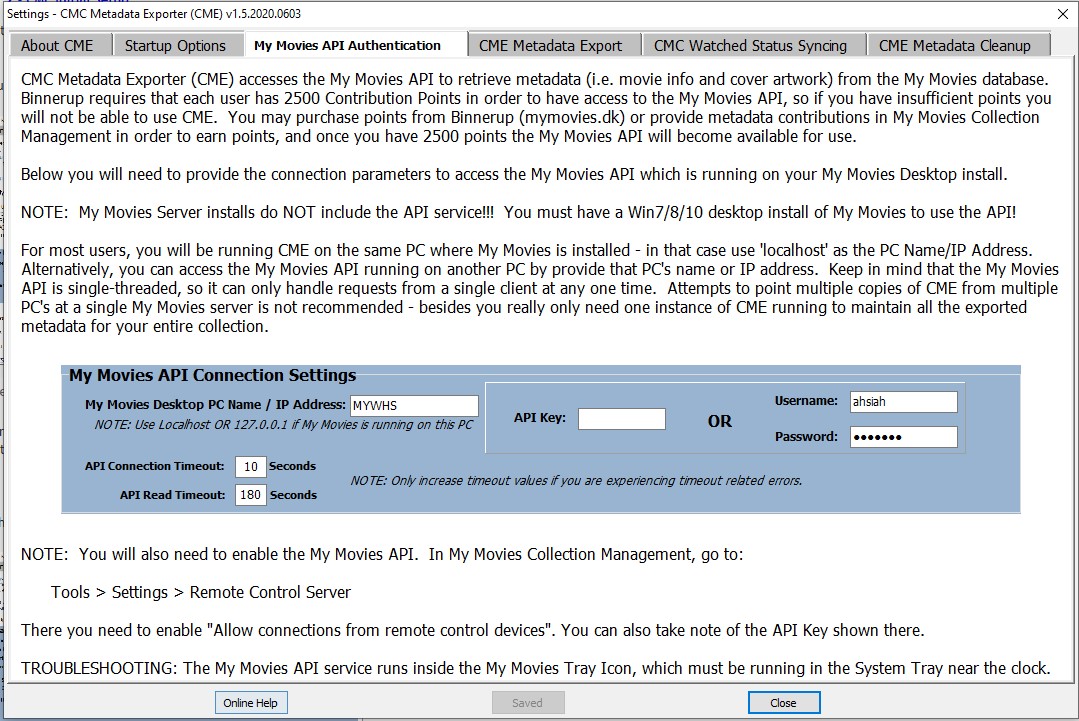1079x721 pixels.
Task: Click into the Password field
Action: pos(904,437)
